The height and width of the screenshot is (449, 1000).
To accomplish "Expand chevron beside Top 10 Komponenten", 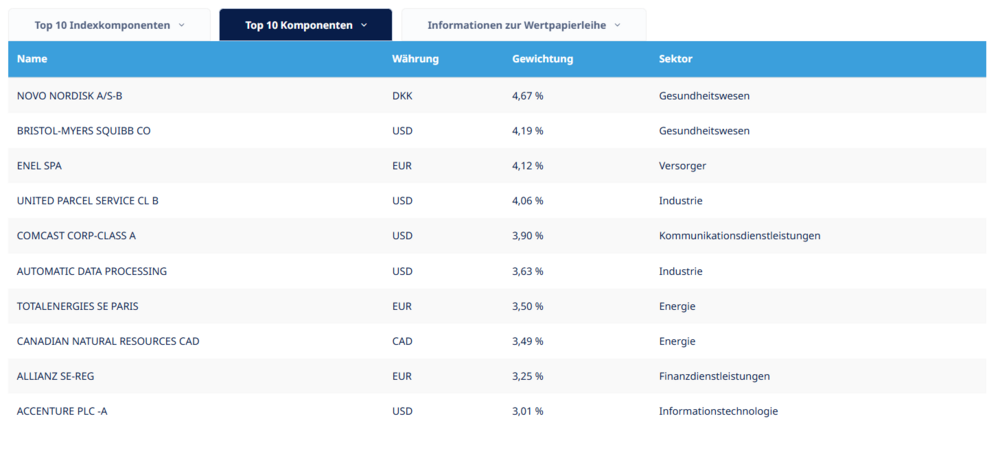I will pos(364,26).
